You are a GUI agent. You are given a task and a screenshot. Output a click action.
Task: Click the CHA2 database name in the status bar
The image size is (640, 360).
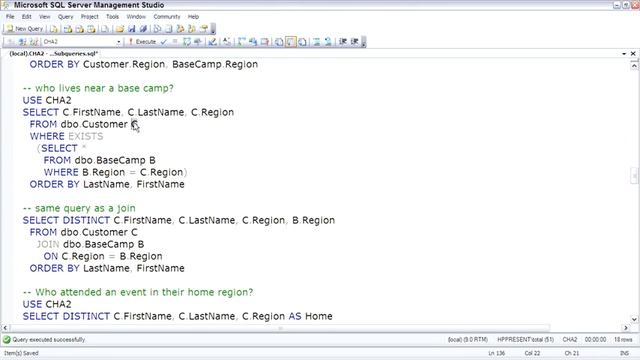click(x=570, y=340)
